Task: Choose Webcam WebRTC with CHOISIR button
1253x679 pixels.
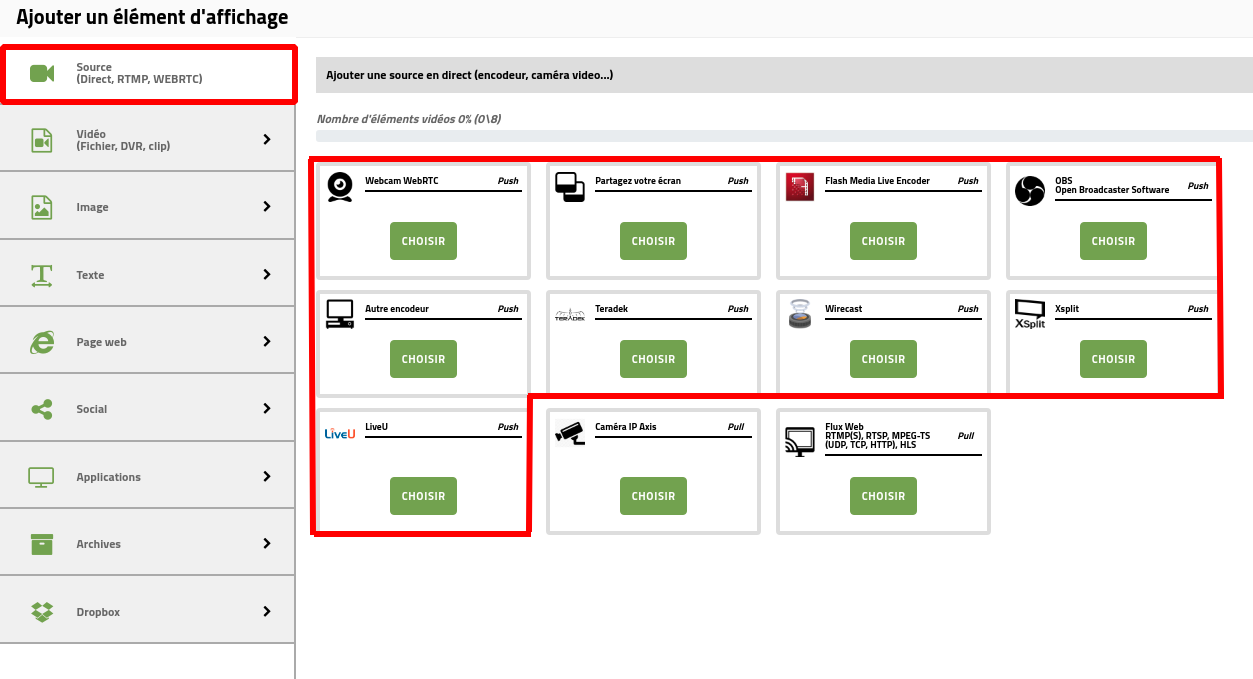Action: coord(423,241)
